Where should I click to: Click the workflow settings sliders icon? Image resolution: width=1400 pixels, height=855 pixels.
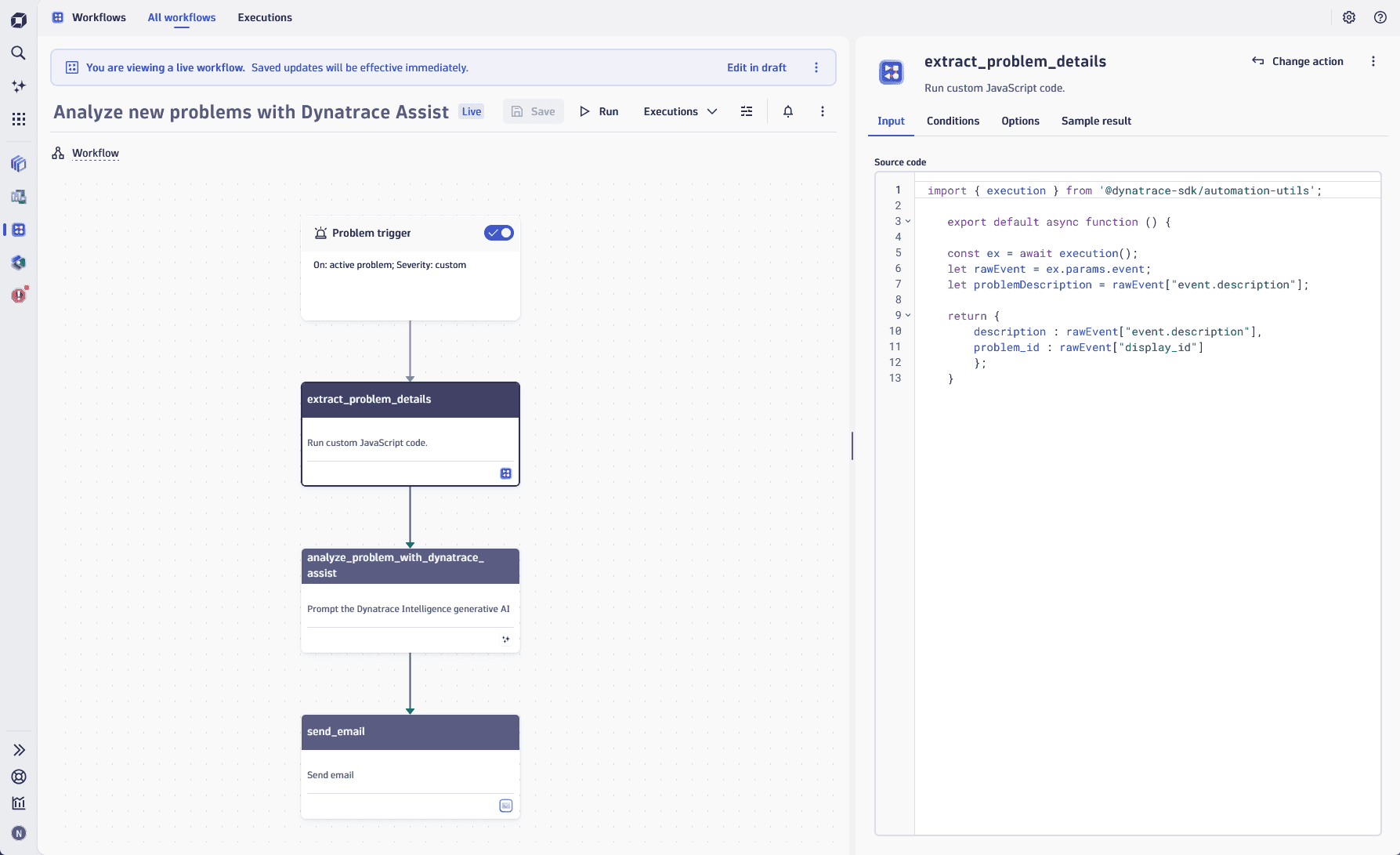[746, 111]
